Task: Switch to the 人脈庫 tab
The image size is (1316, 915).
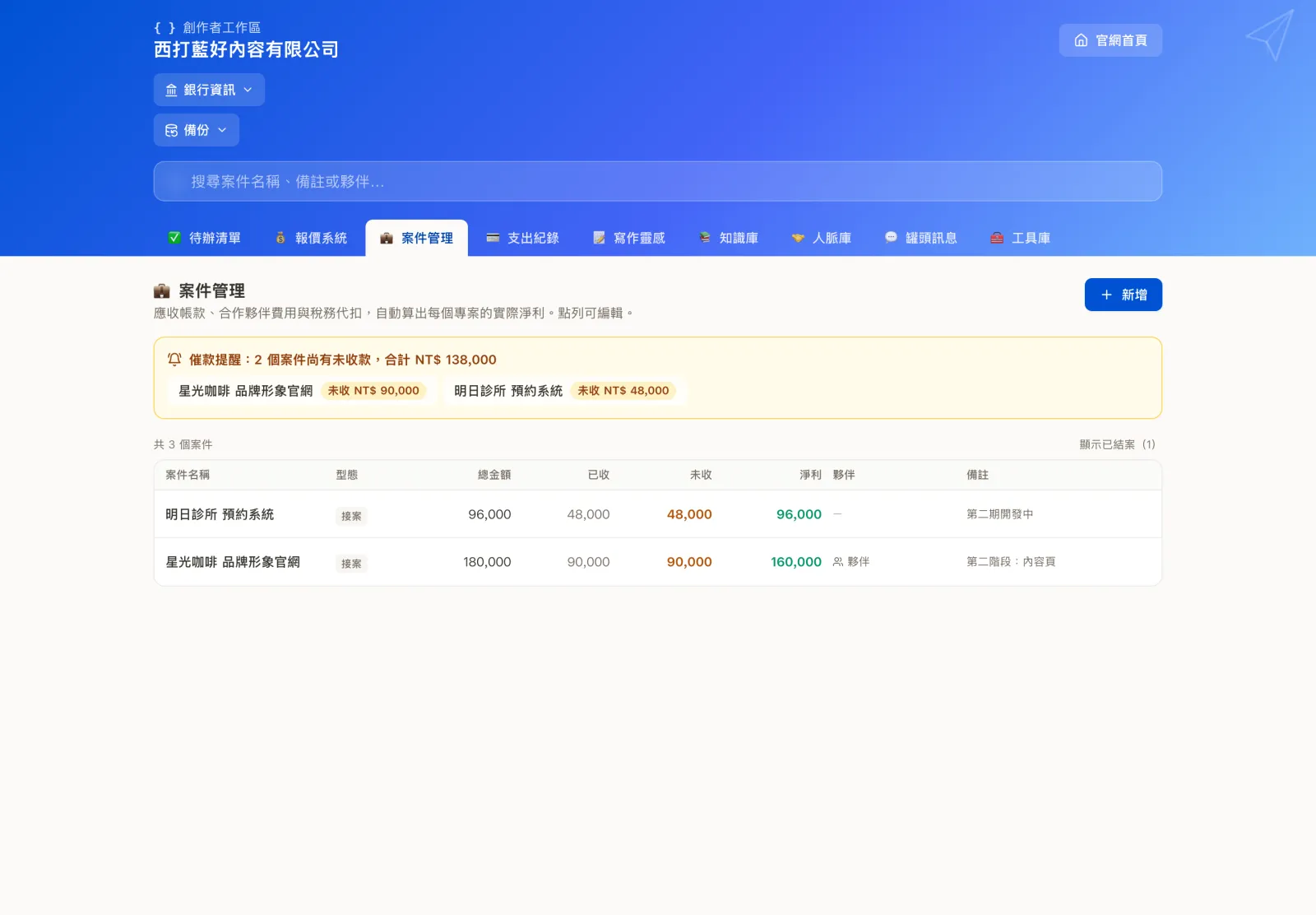Action: point(822,238)
